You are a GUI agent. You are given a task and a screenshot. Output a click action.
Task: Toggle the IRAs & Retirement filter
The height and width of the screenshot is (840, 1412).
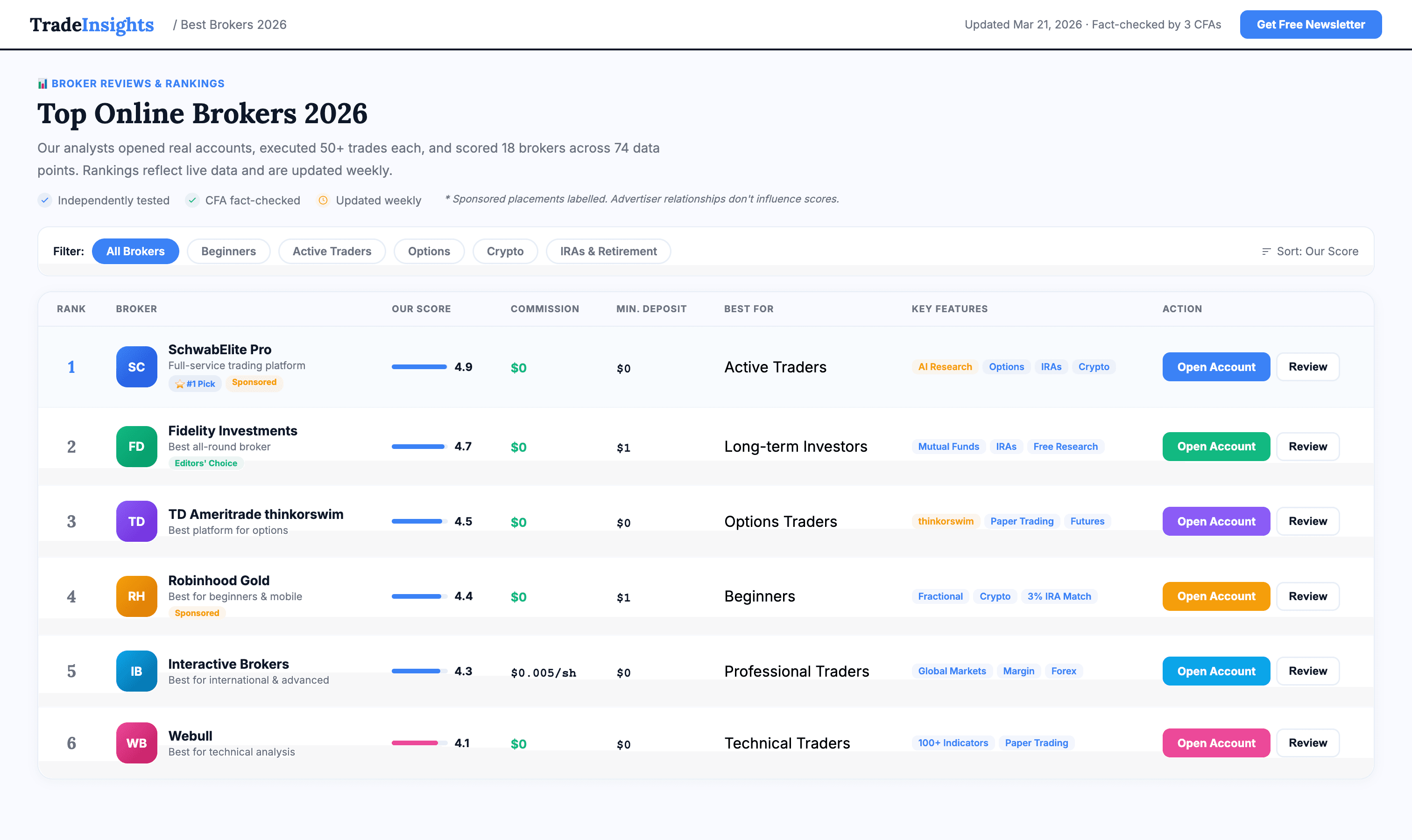click(x=608, y=251)
